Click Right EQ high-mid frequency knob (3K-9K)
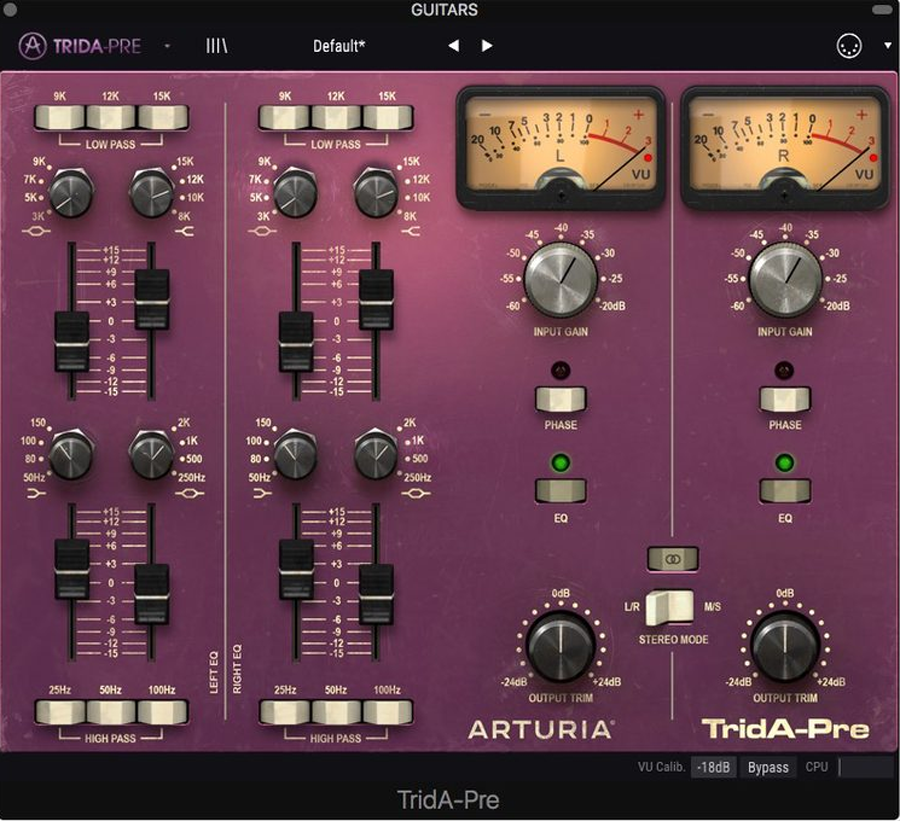The width and height of the screenshot is (900, 821). click(x=295, y=192)
